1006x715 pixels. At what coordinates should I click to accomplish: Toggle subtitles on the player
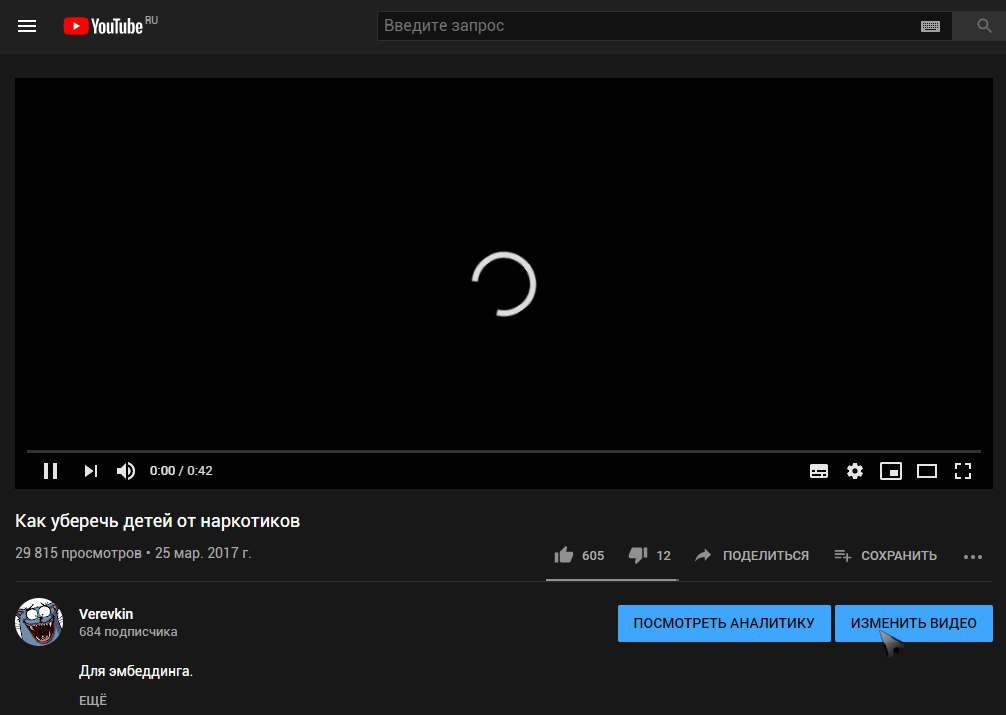tap(819, 471)
